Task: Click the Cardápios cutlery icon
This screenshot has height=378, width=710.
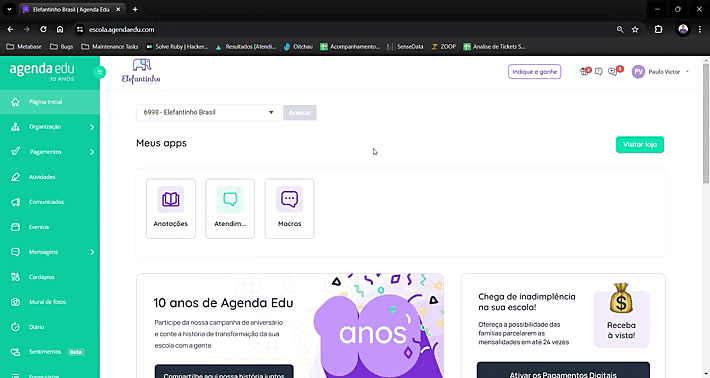Action: (15, 277)
